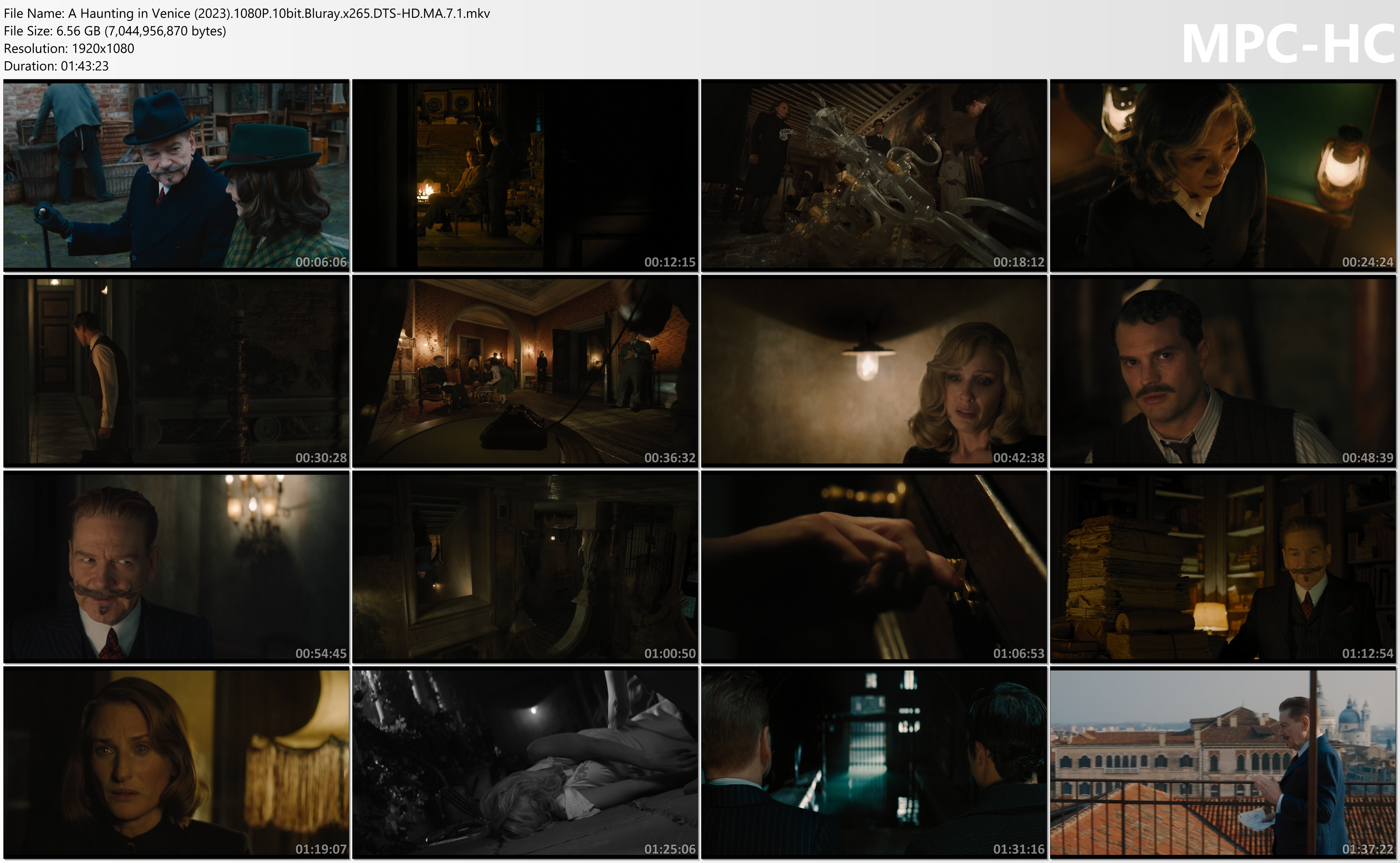Open the library paper stack thumbnail 01:12:54
1400x863 pixels.
(x=1222, y=567)
